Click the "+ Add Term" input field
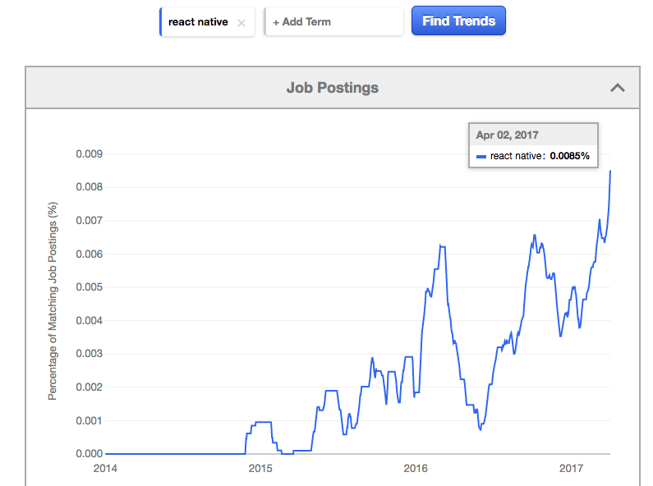The width and height of the screenshot is (653, 486). (x=334, y=21)
